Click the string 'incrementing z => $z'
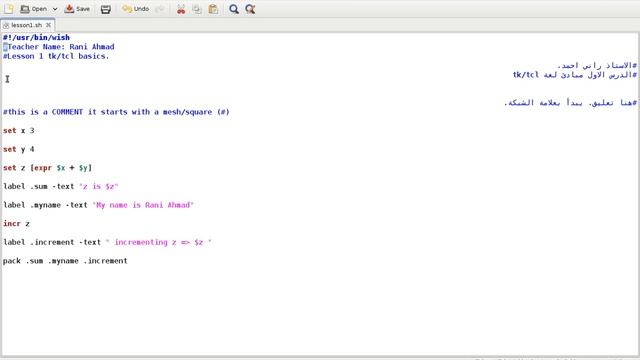Screen dimensions: 640x360 coord(158,242)
